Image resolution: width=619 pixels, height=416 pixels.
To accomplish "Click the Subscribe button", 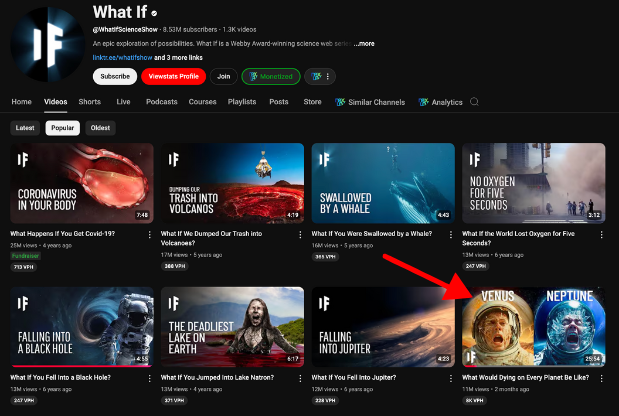I will (x=115, y=77).
